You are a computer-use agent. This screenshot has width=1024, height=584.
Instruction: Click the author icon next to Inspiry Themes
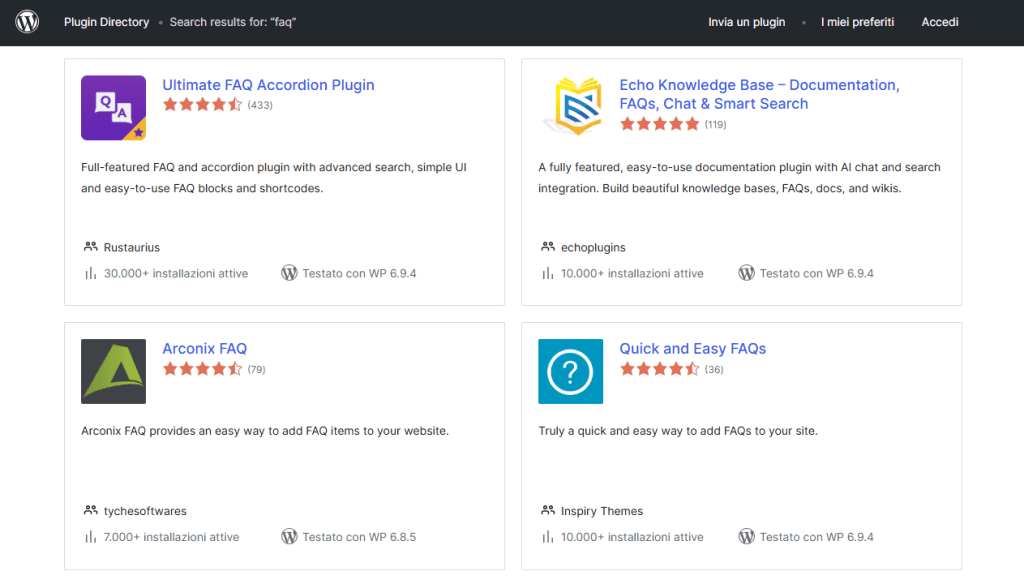pyautogui.click(x=547, y=510)
